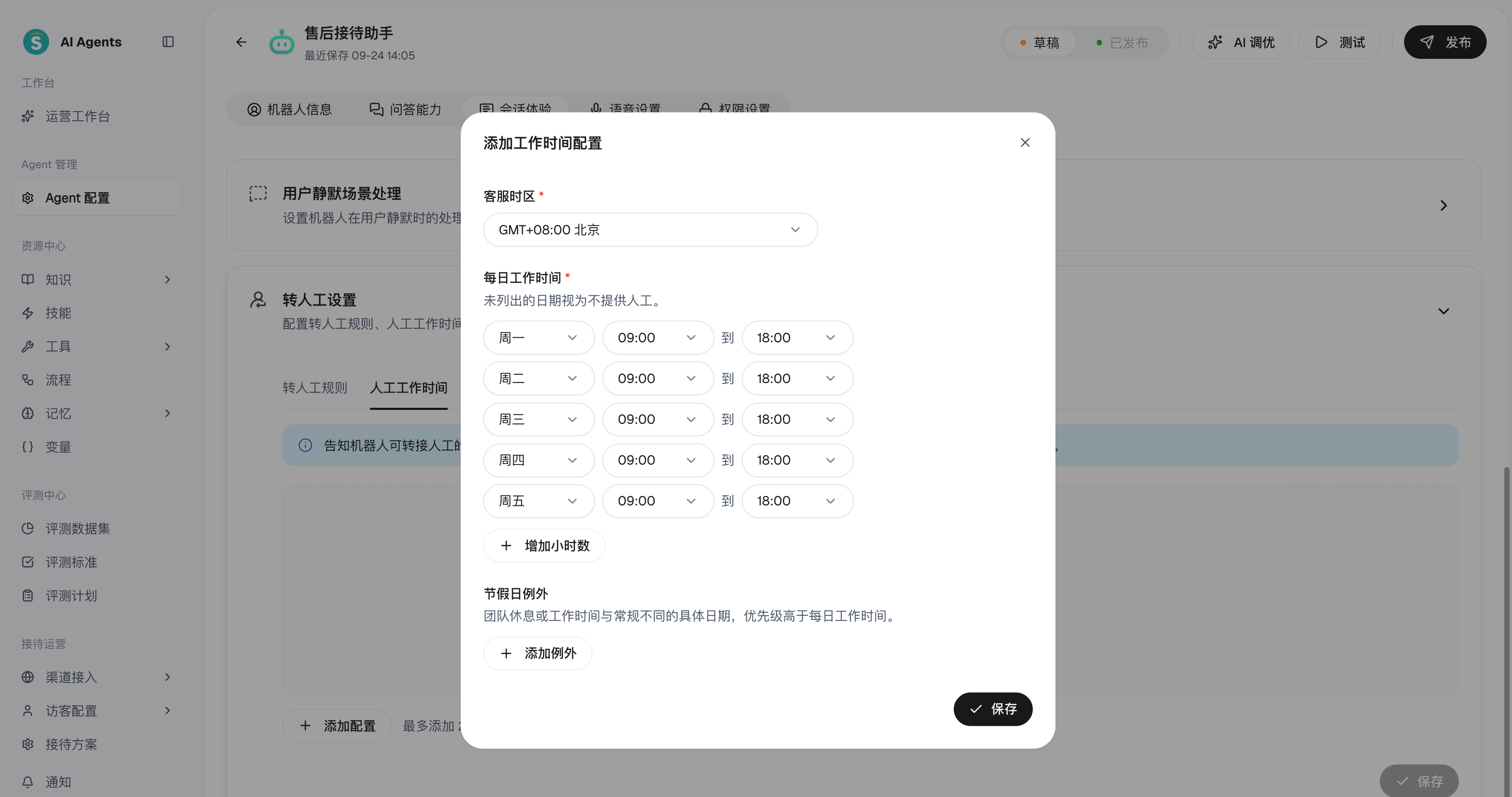Expand 知识 in the sidebar

coord(167,279)
